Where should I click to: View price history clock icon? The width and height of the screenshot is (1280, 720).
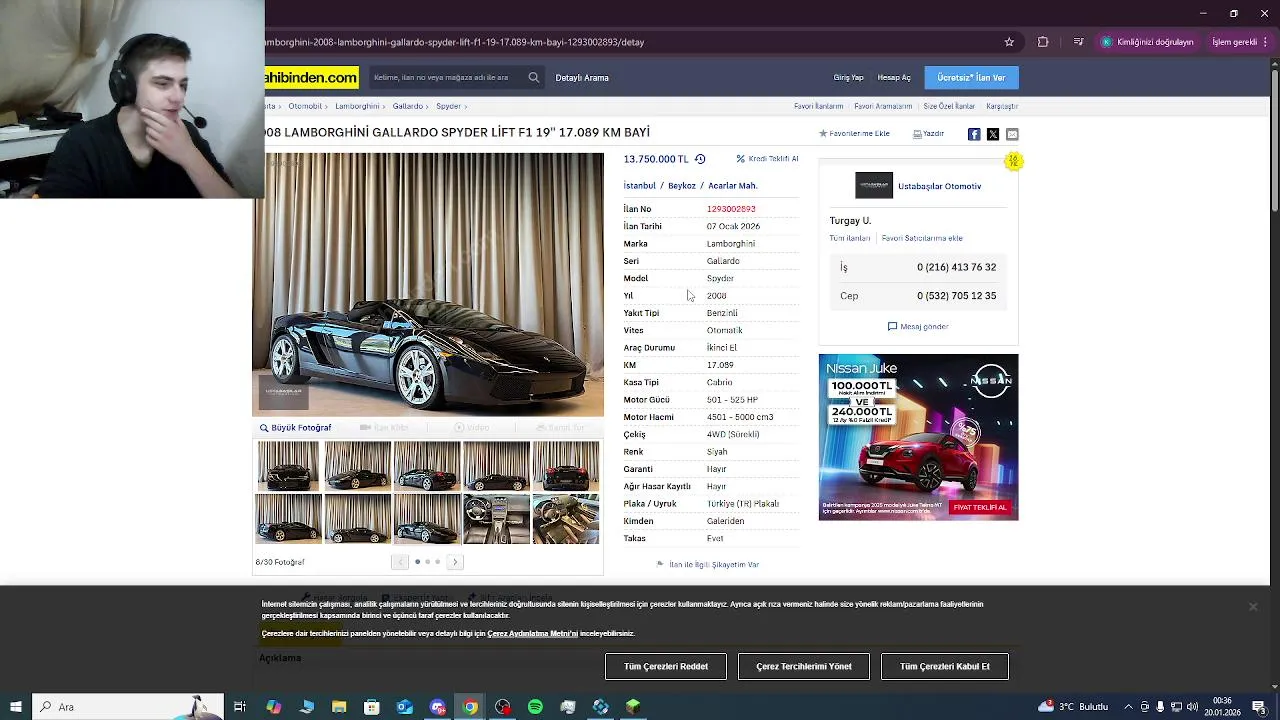point(700,159)
